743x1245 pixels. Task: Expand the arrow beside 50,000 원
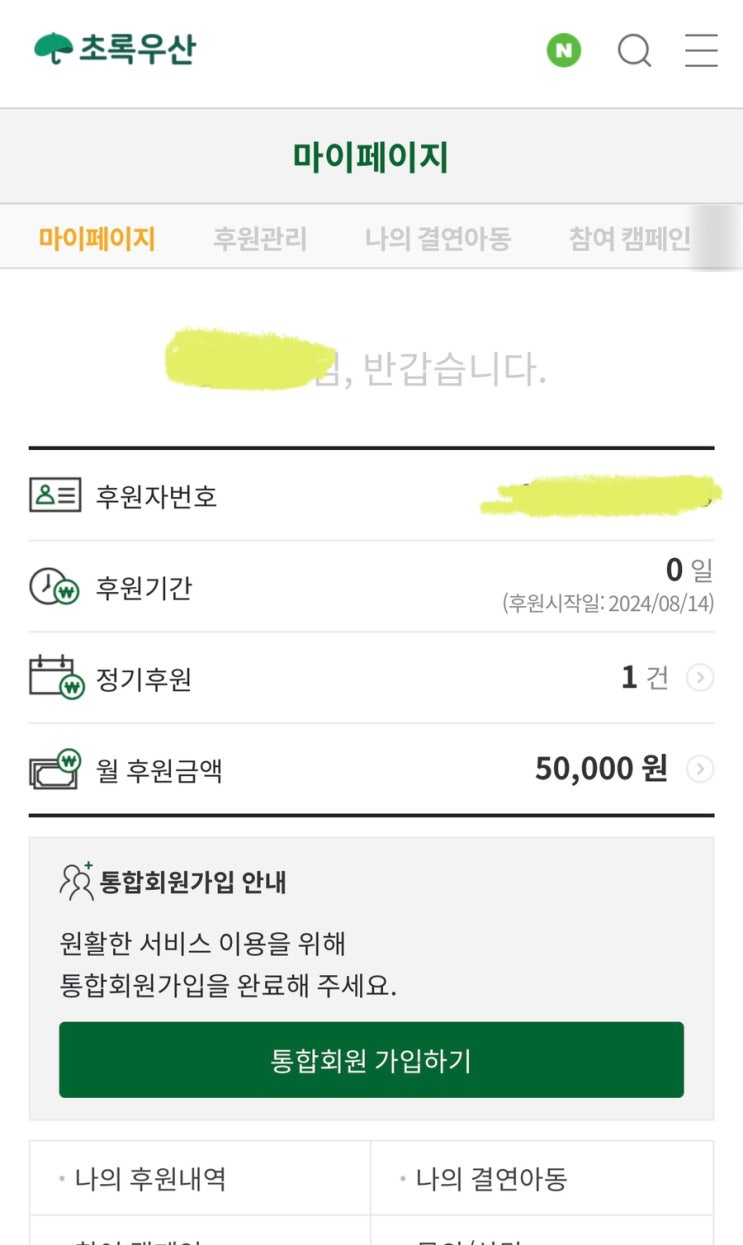(x=700, y=769)
